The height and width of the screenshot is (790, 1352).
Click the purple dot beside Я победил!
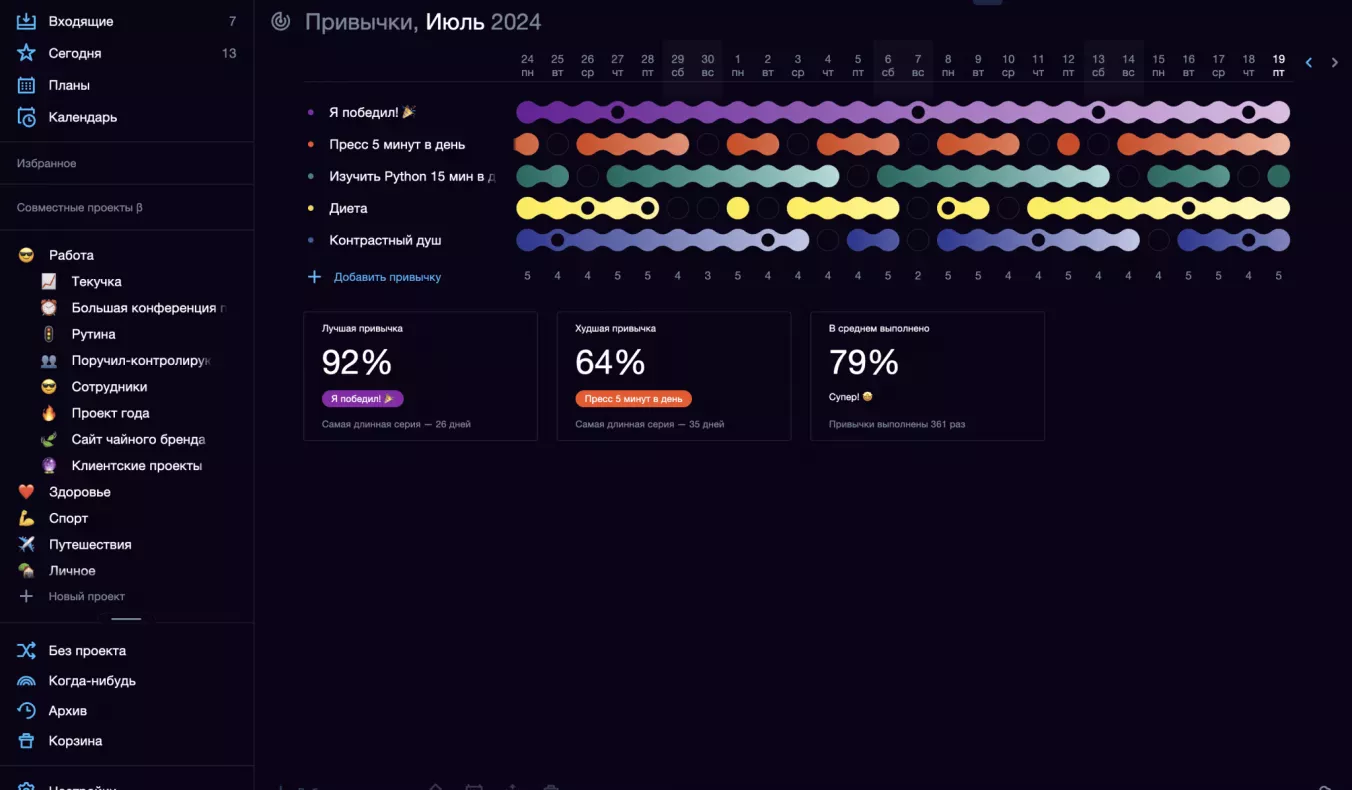click(x=312, y=112)
